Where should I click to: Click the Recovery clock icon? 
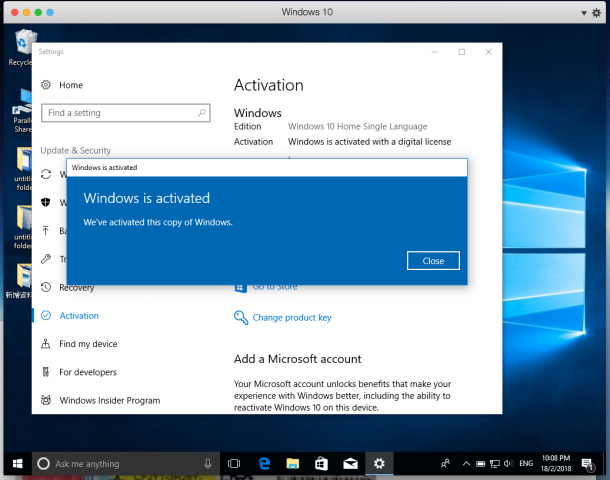click(x=46, y=287)
